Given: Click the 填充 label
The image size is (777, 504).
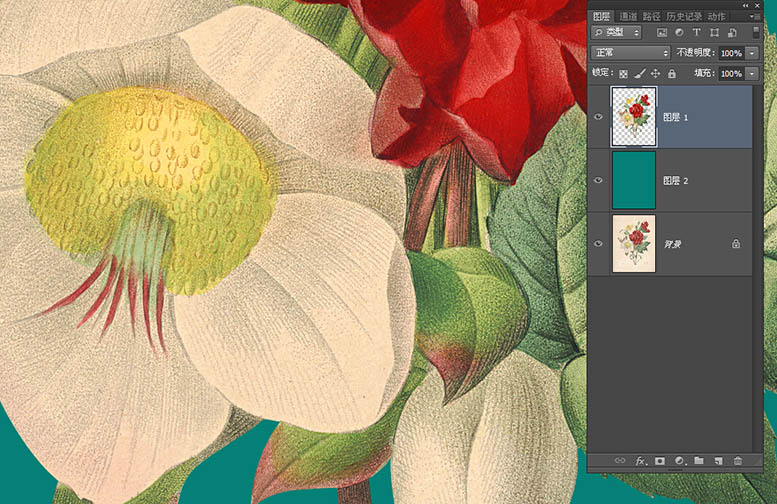Looking at the screenshot, I should pos(704,73).
